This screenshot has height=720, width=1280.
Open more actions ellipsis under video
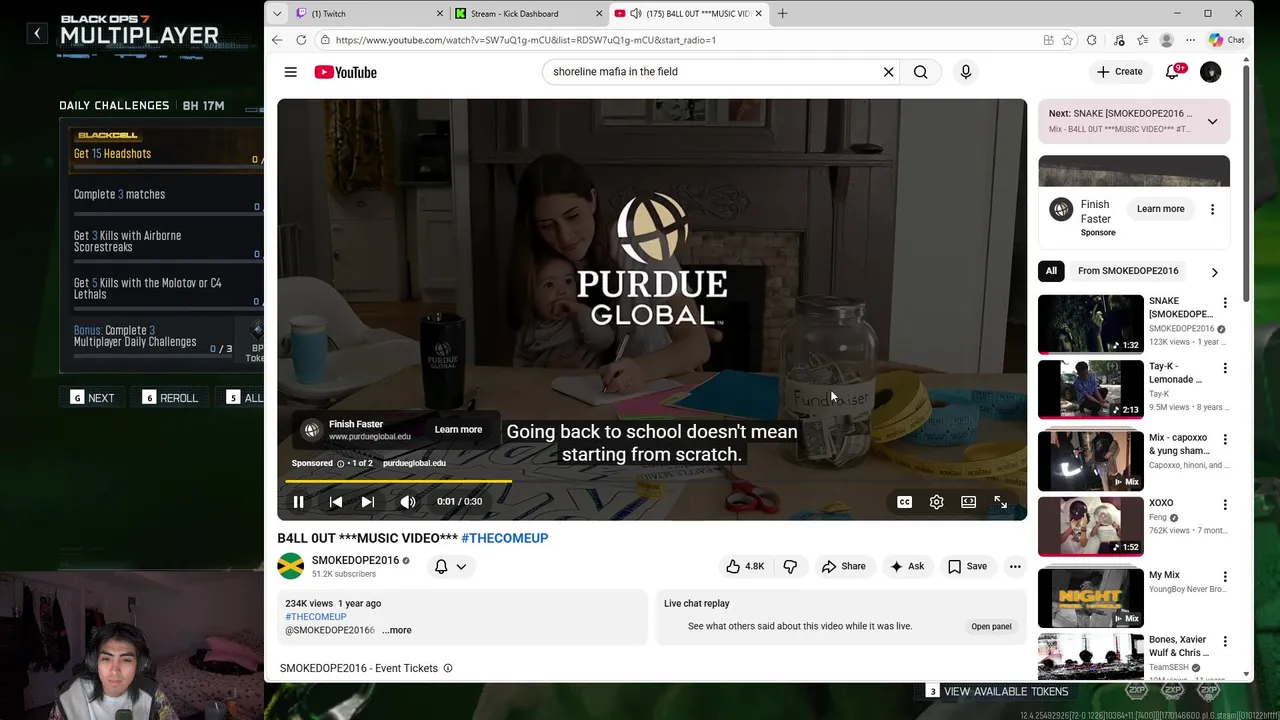pos(1015,566)
